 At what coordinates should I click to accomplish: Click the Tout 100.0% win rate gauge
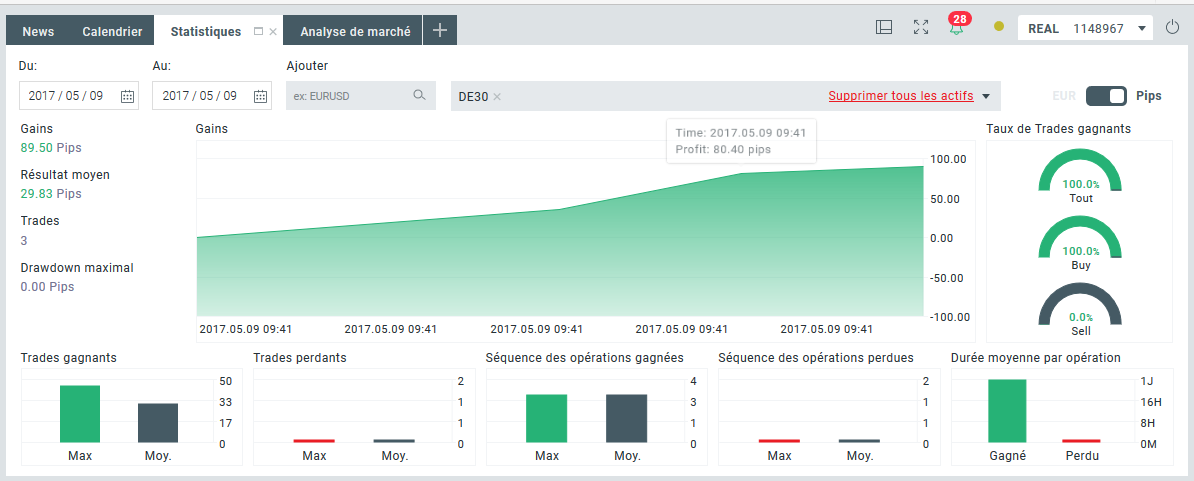coord(1081,176)
